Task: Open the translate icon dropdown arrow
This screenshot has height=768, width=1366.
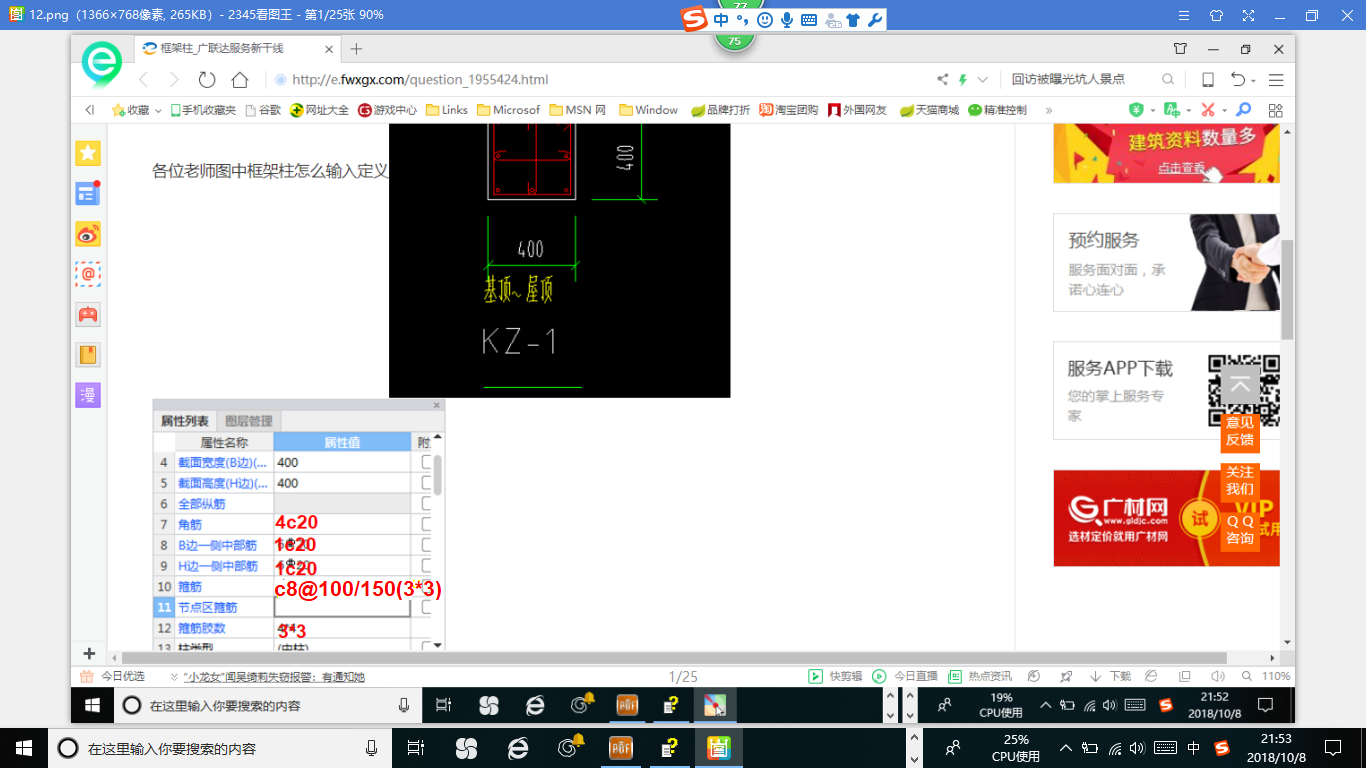Action: (1189, 110)
